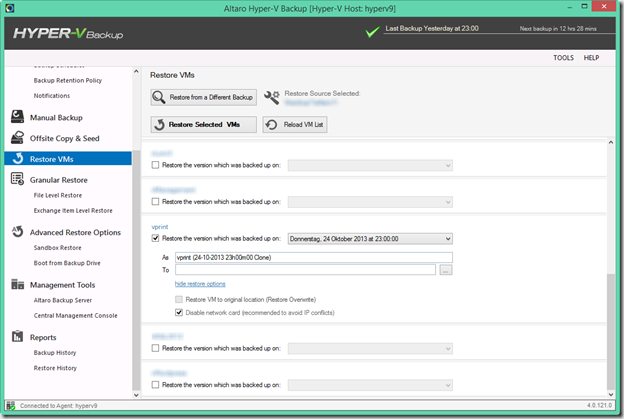
Task: Click the Manual Backup icon in sidebar
Action: pos(18,117)
